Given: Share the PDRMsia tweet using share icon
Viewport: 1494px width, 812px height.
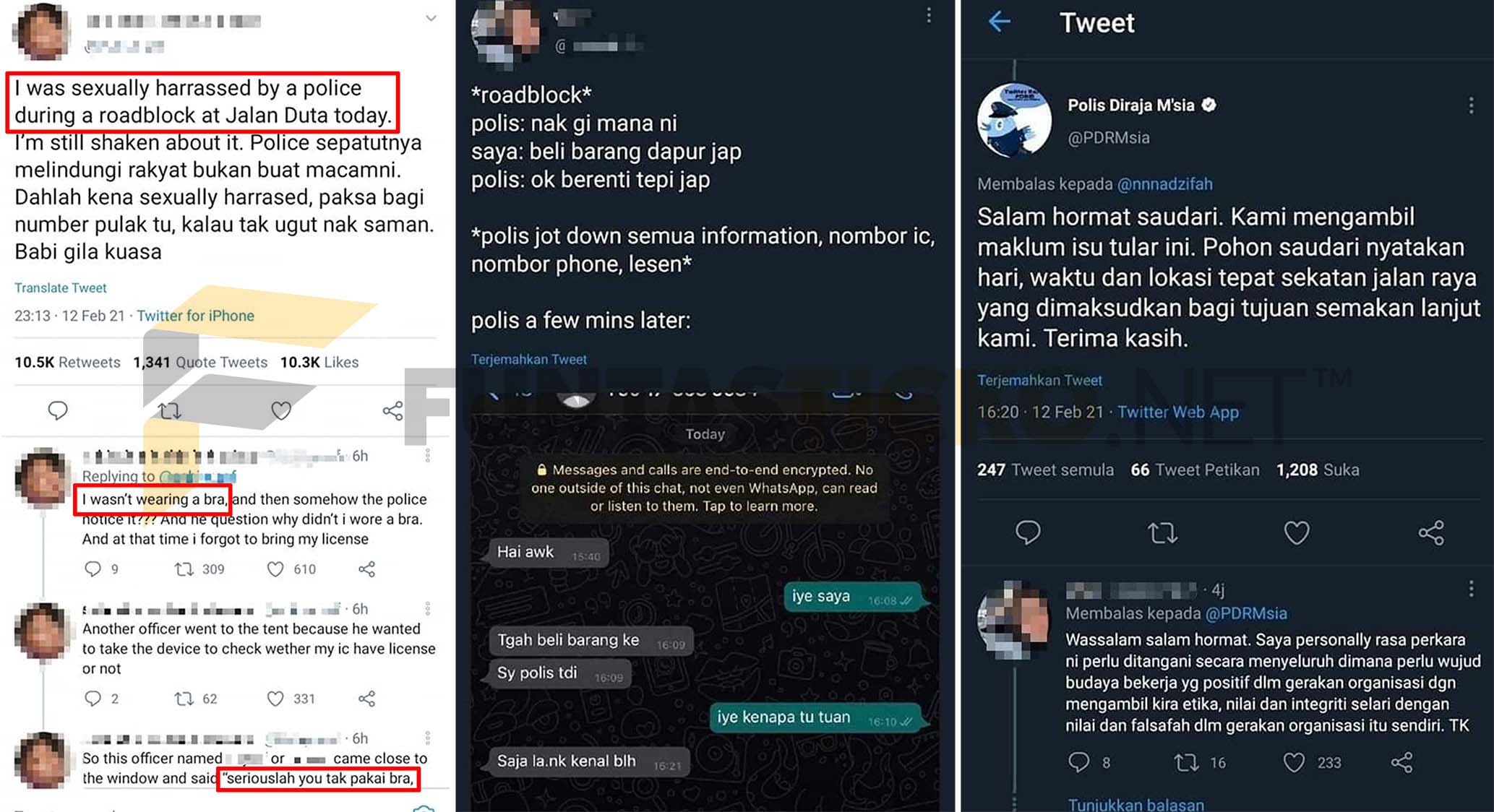Looking at the screenshot, I should [1431, 533].
